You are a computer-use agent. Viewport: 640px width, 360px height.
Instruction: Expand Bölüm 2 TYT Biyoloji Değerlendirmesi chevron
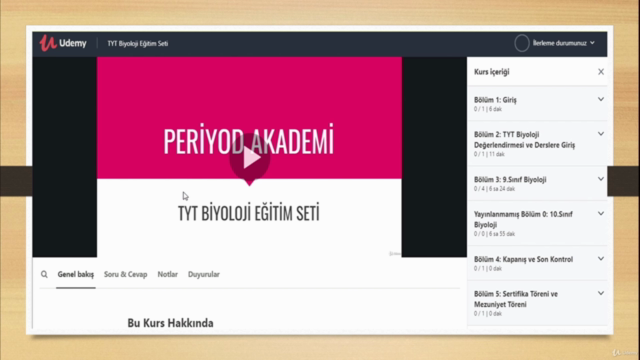[x=601, y=134]
